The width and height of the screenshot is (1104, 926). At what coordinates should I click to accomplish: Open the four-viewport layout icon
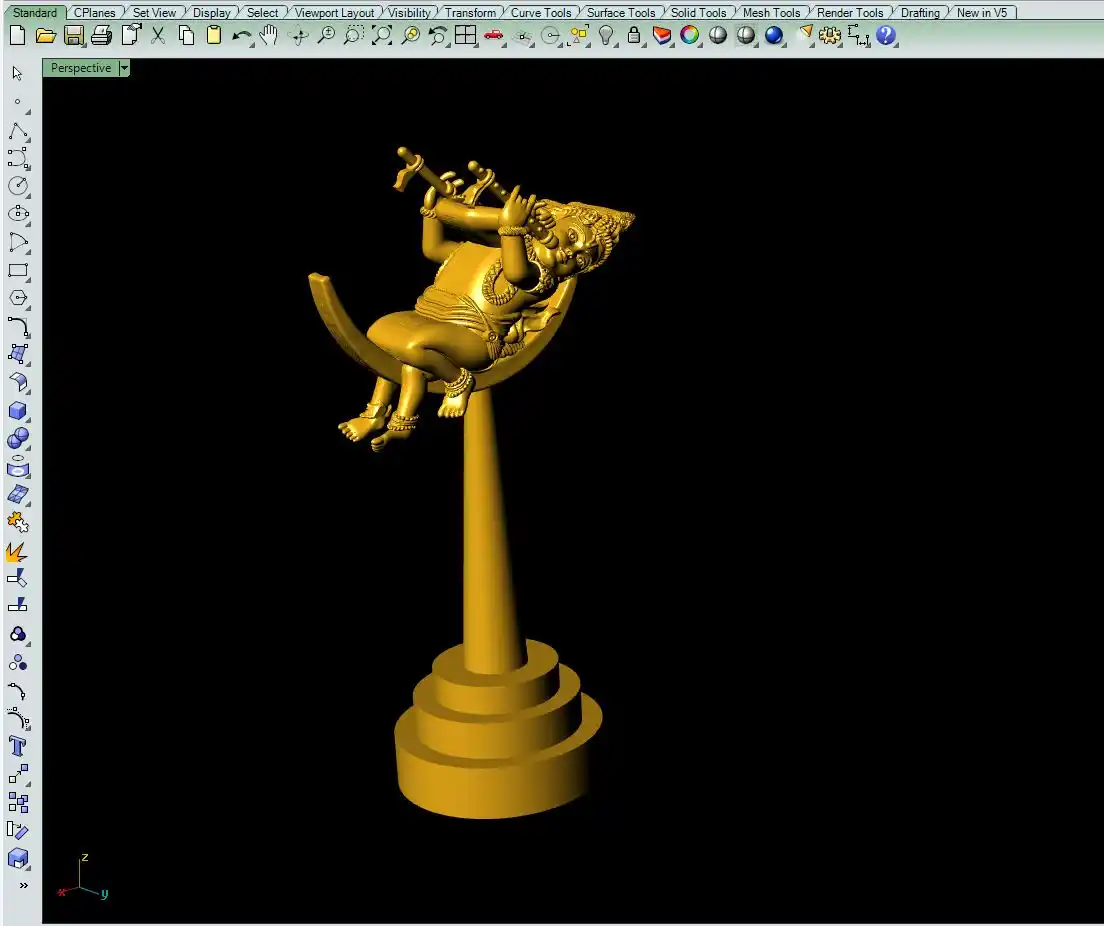coord(465,36)
